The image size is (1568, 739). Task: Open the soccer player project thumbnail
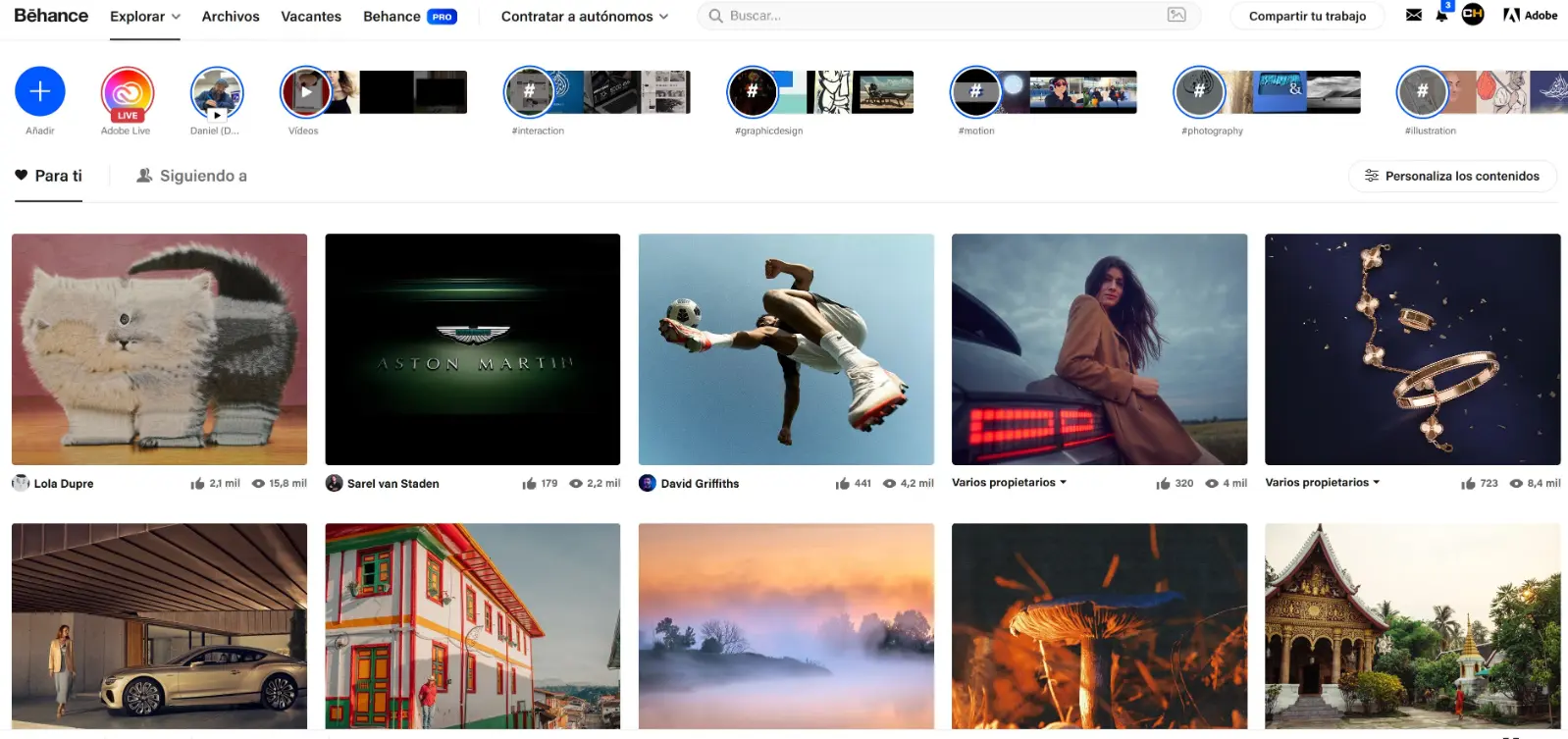click(x=786, y=349)
